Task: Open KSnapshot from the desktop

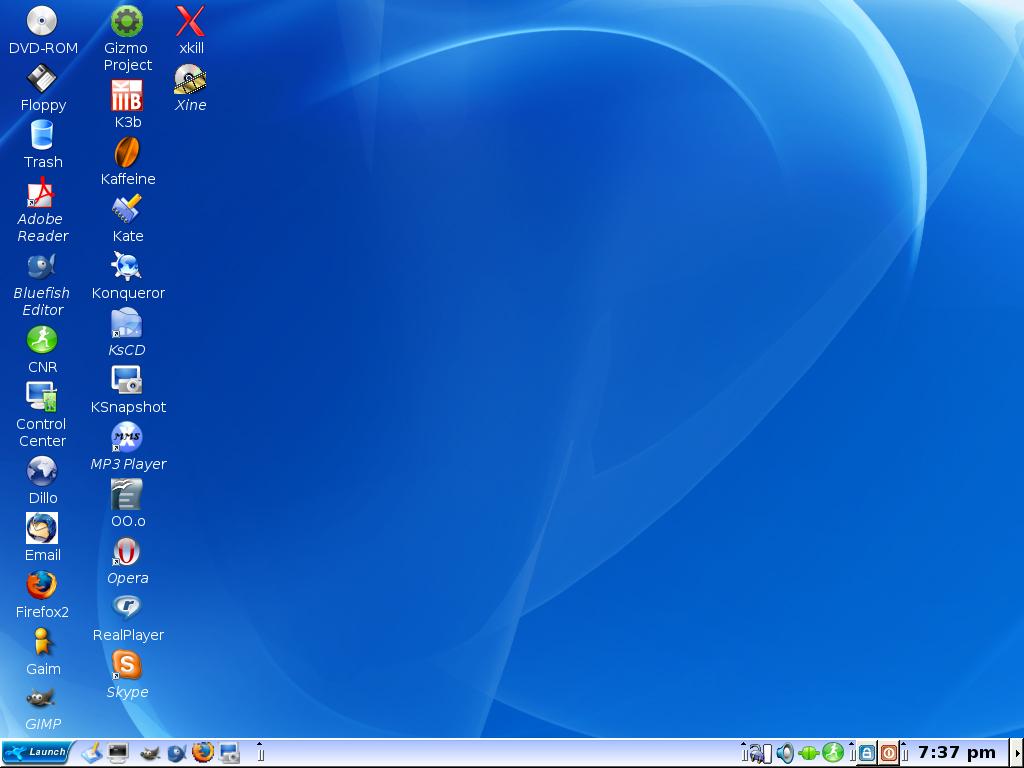Action: pos(127,381)
